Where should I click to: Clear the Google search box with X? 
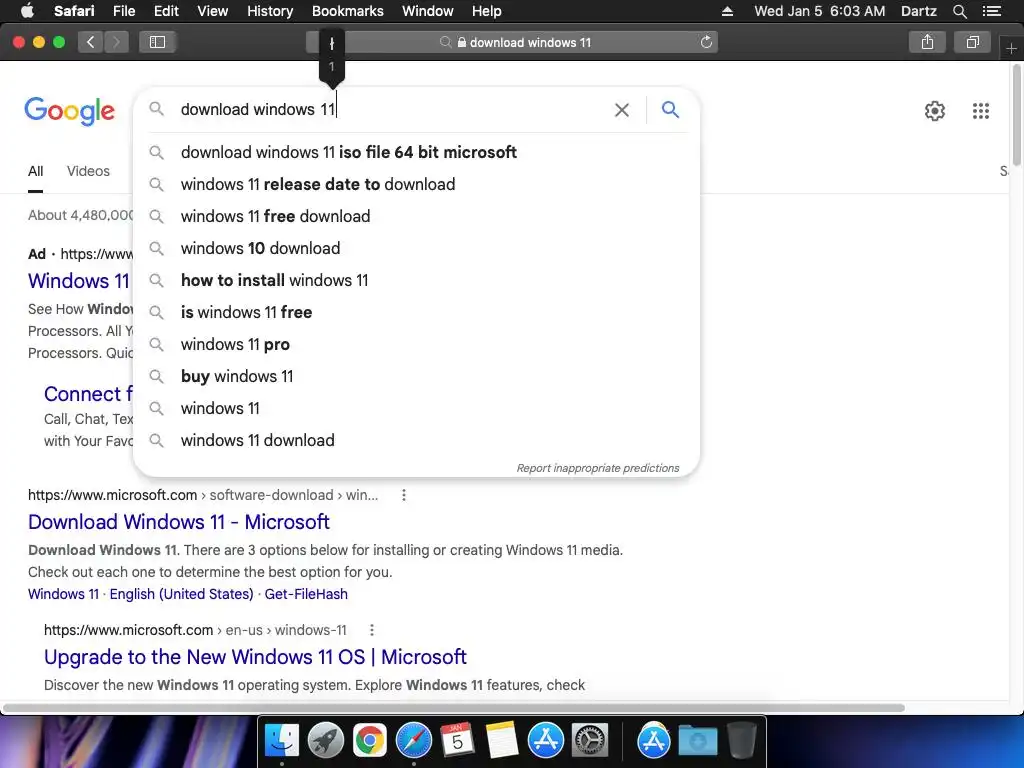622,110
